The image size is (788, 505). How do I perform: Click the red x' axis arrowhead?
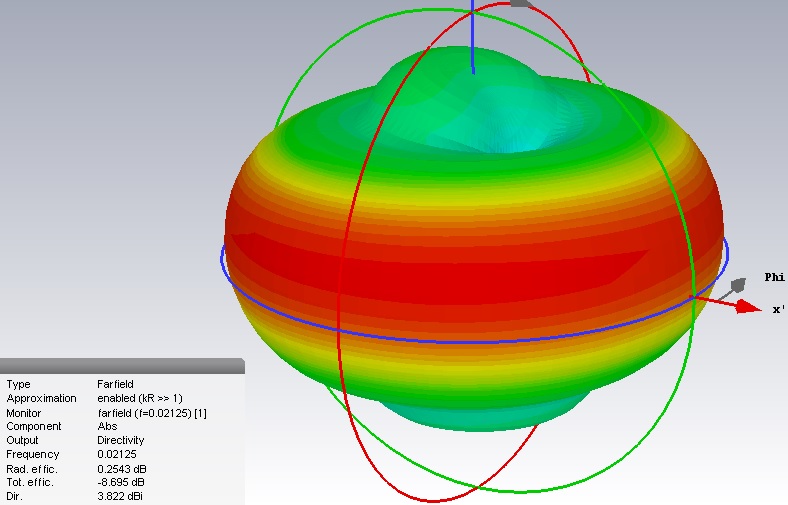tap(749, 307)
